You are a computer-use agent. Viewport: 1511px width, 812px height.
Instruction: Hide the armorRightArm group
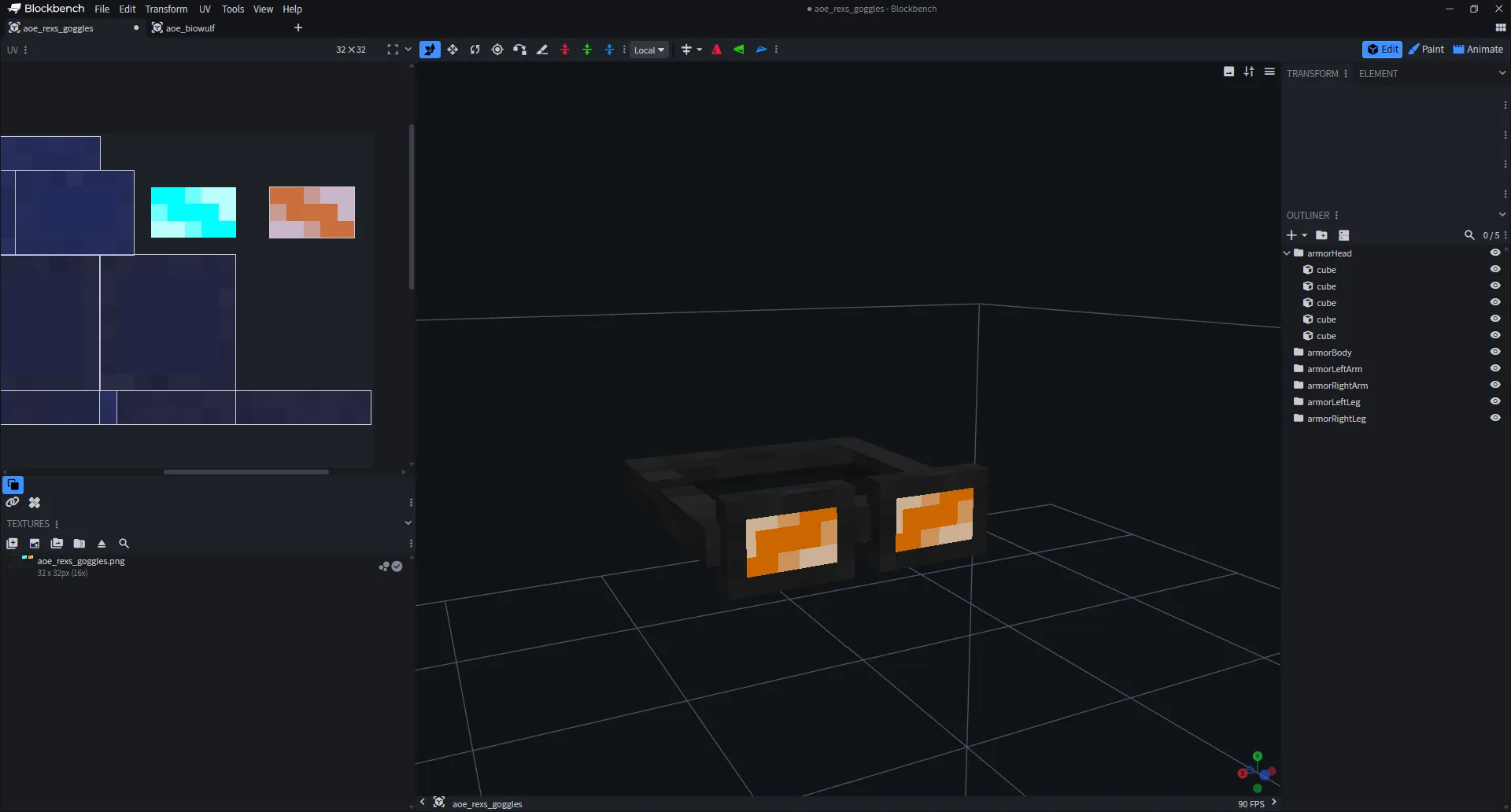(1495, 385)
